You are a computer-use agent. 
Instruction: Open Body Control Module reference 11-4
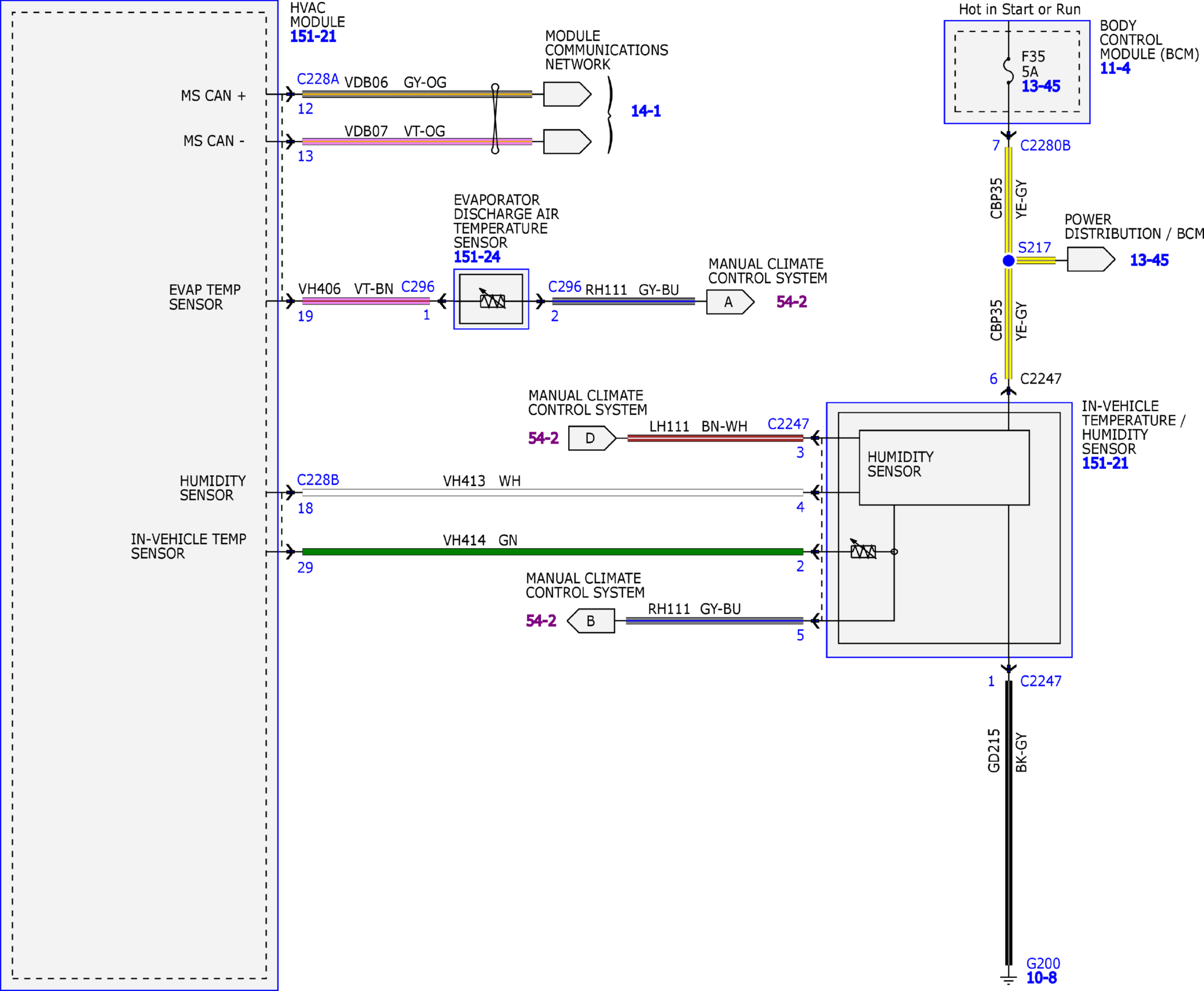pos(1114,68)
